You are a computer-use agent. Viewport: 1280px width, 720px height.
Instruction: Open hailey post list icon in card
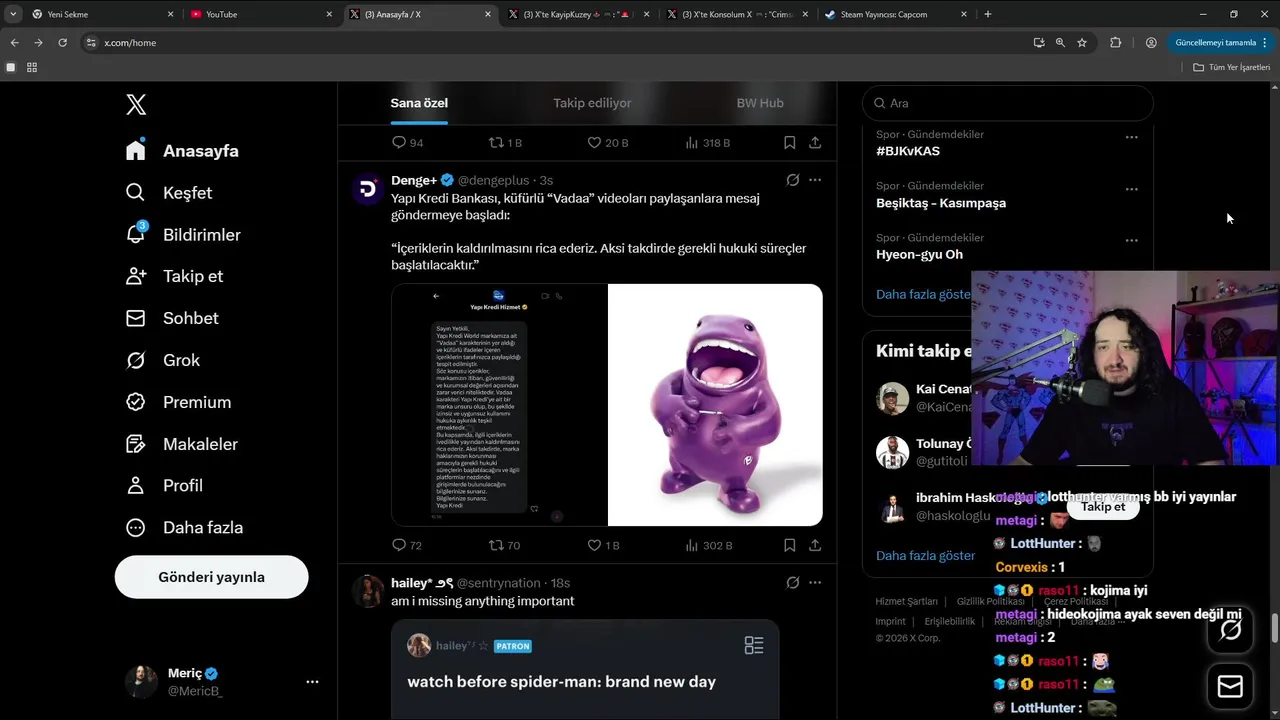754,646
